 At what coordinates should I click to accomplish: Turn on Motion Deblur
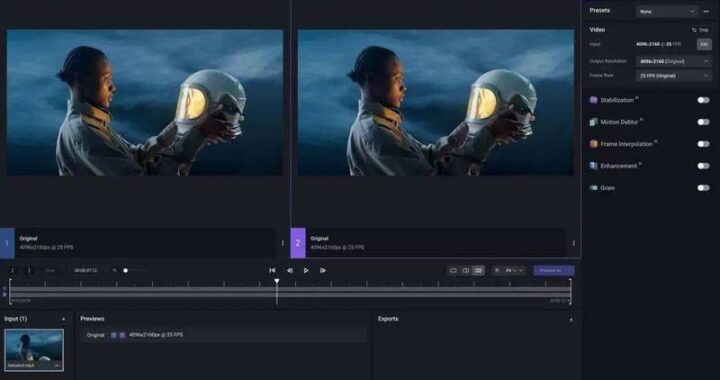pyautogui.click(x=703, y=122)
